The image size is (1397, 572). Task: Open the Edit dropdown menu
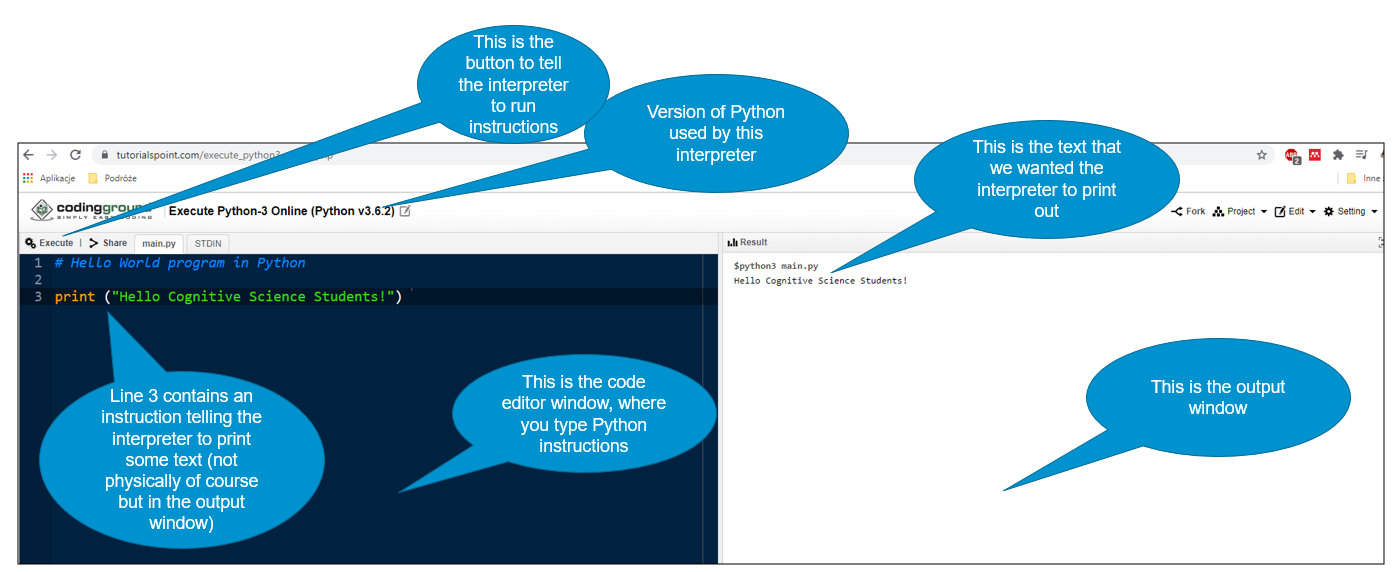point(1295,212)
